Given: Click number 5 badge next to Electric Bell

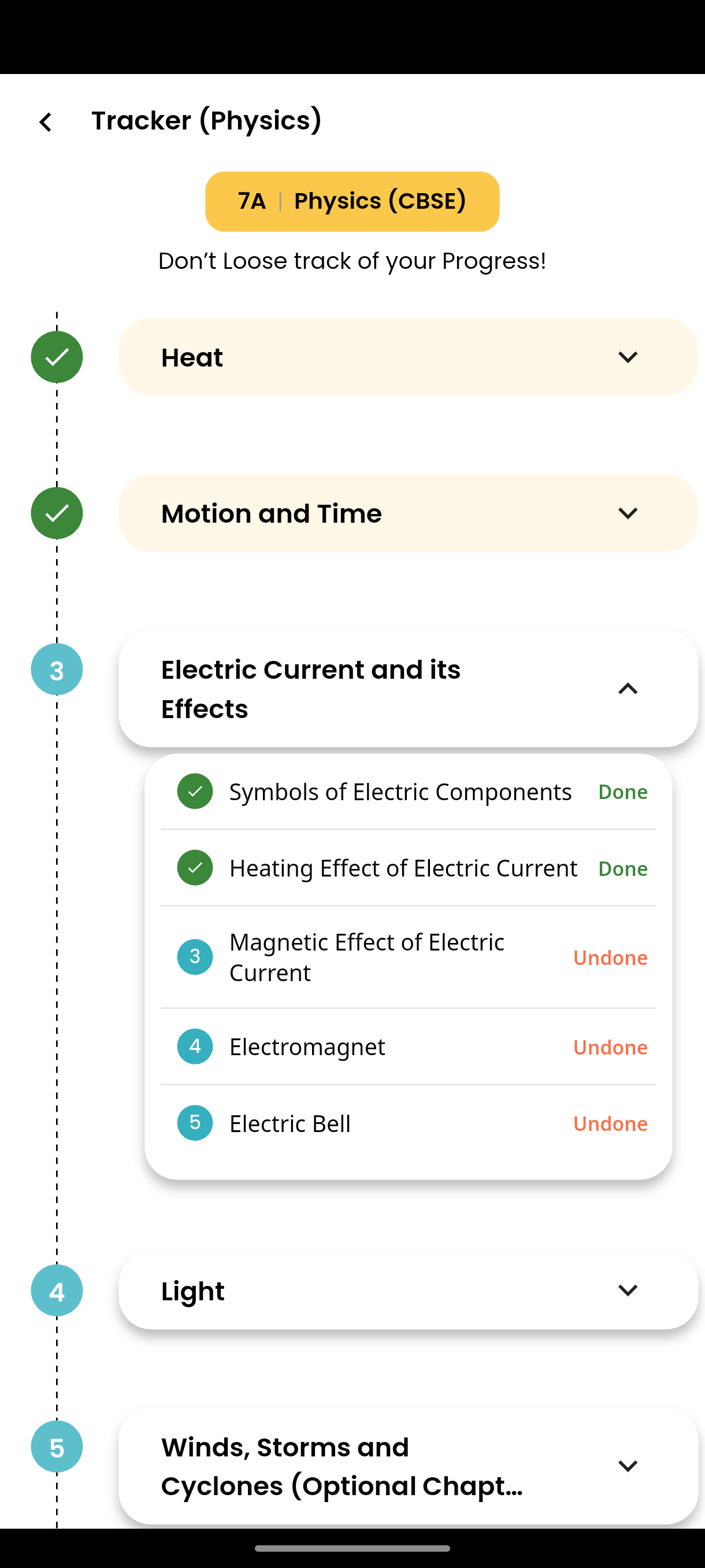Looking at the screenshot, I should 195,1123.
